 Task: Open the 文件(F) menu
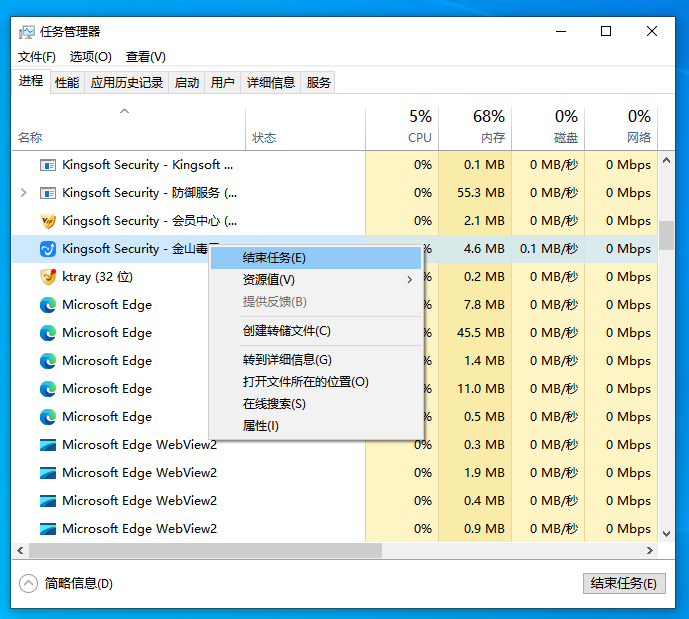37,57
